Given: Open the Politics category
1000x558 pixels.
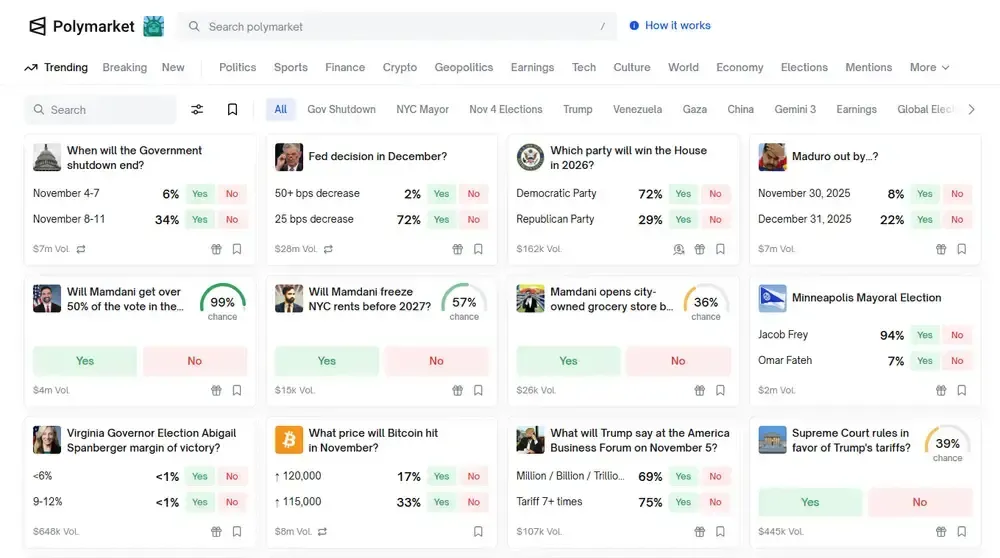Looking at the screenshot, I should coord(237,68).
